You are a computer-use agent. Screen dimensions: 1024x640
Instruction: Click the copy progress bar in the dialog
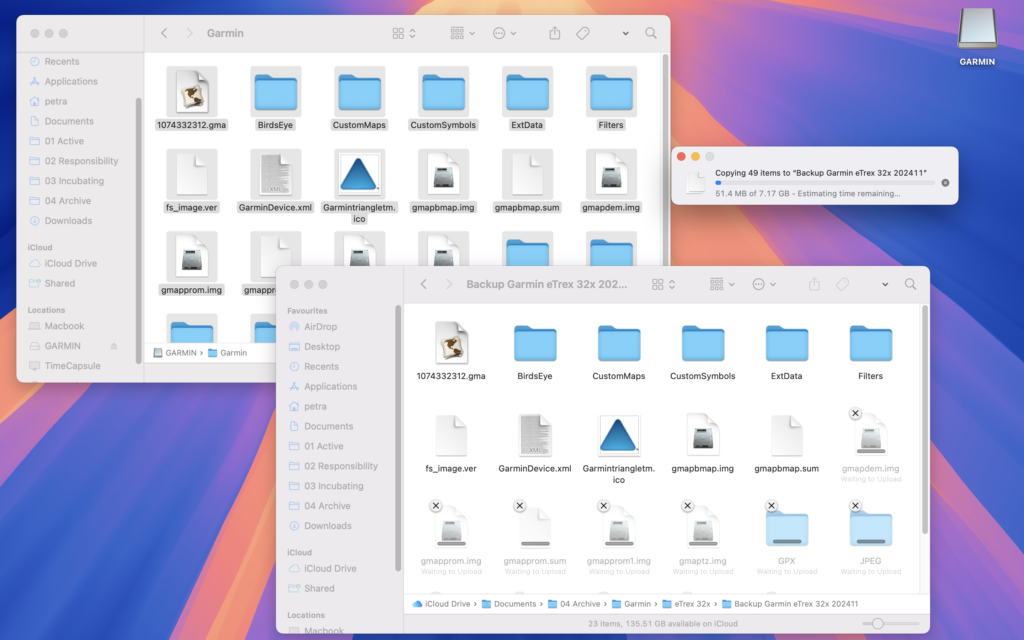[x=825, y=183]
